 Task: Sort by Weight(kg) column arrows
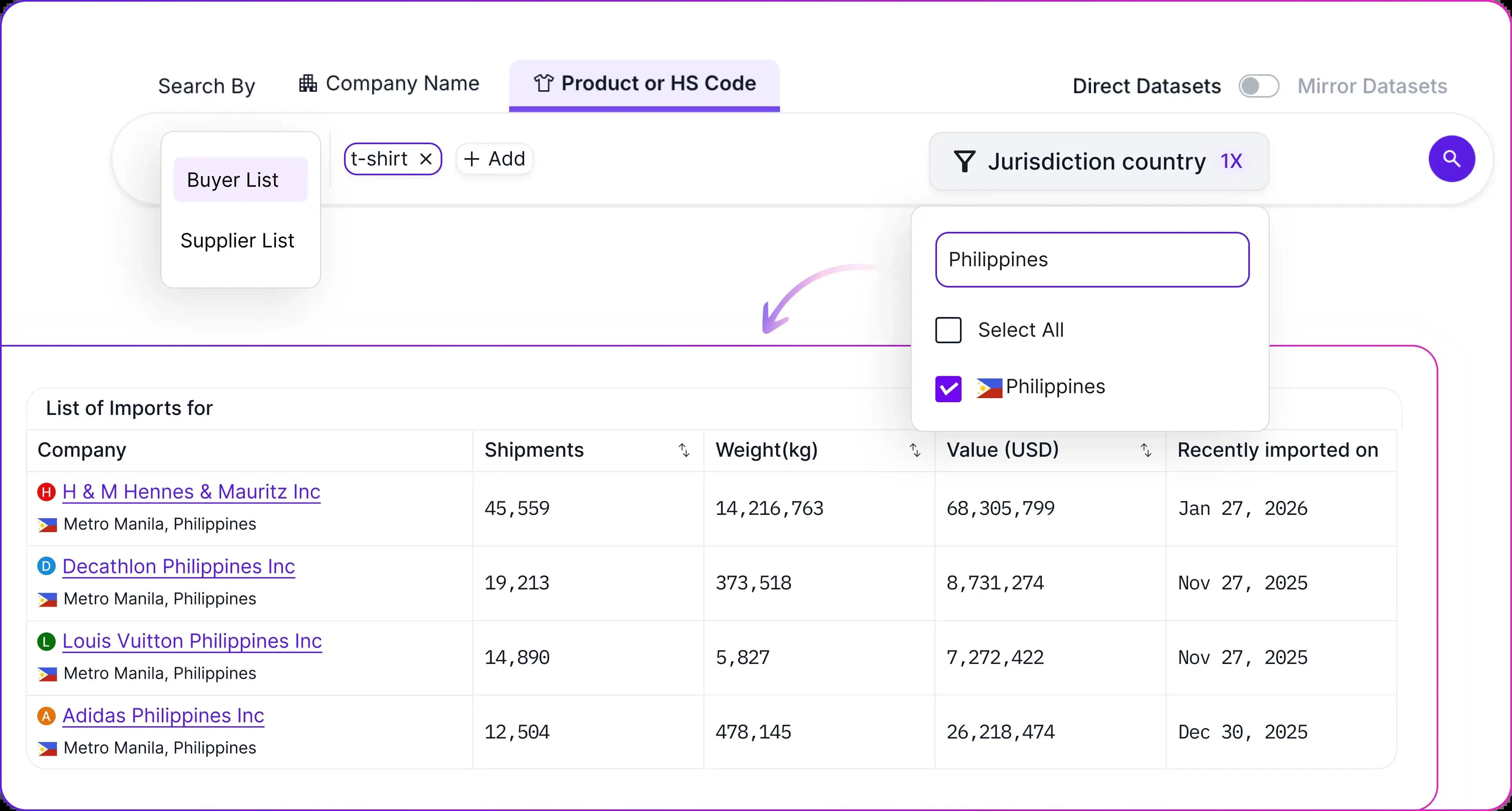pyautogui.click(x=914, y=450)
